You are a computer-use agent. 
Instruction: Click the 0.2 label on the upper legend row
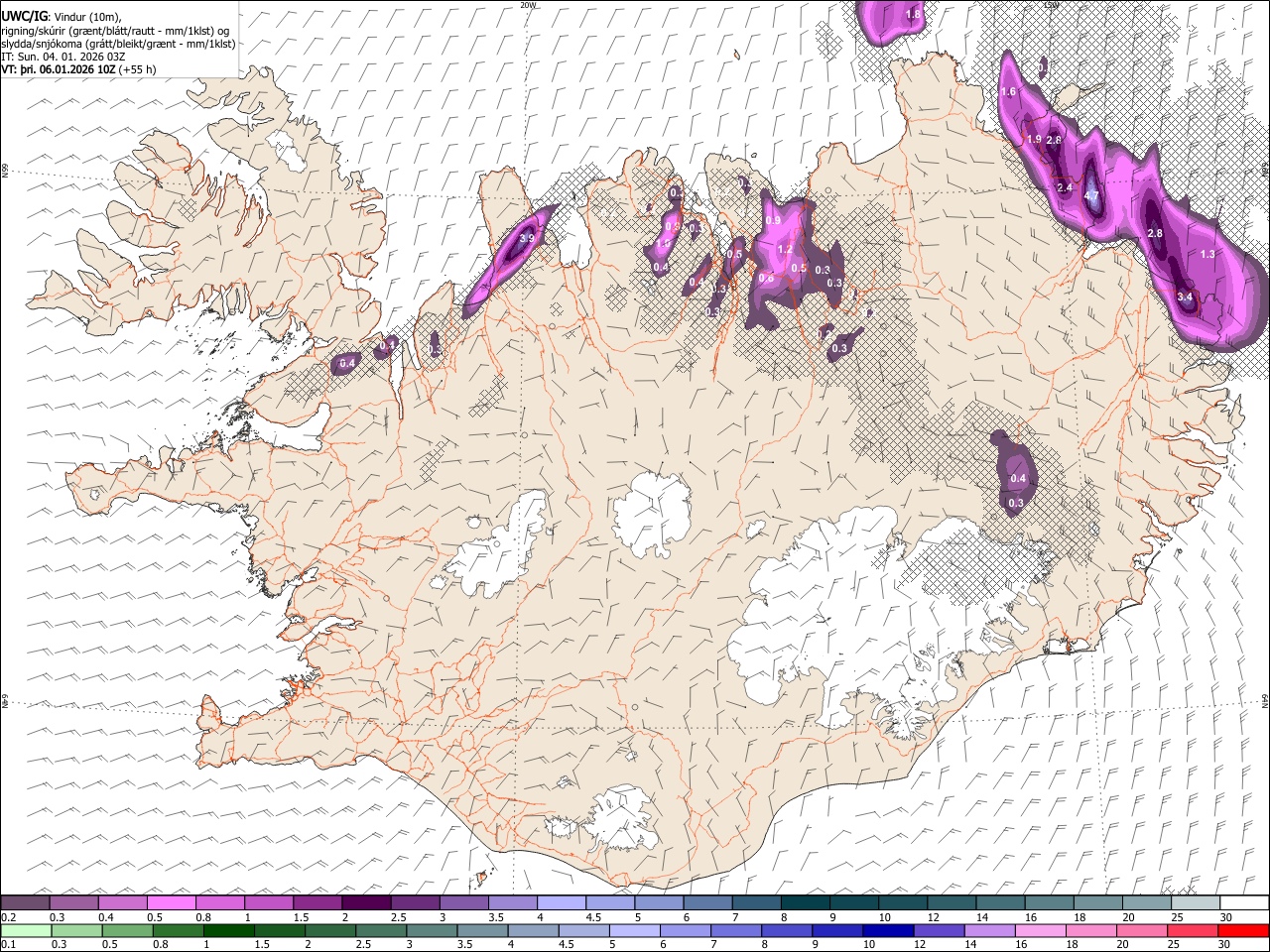(x=8, y=918)
